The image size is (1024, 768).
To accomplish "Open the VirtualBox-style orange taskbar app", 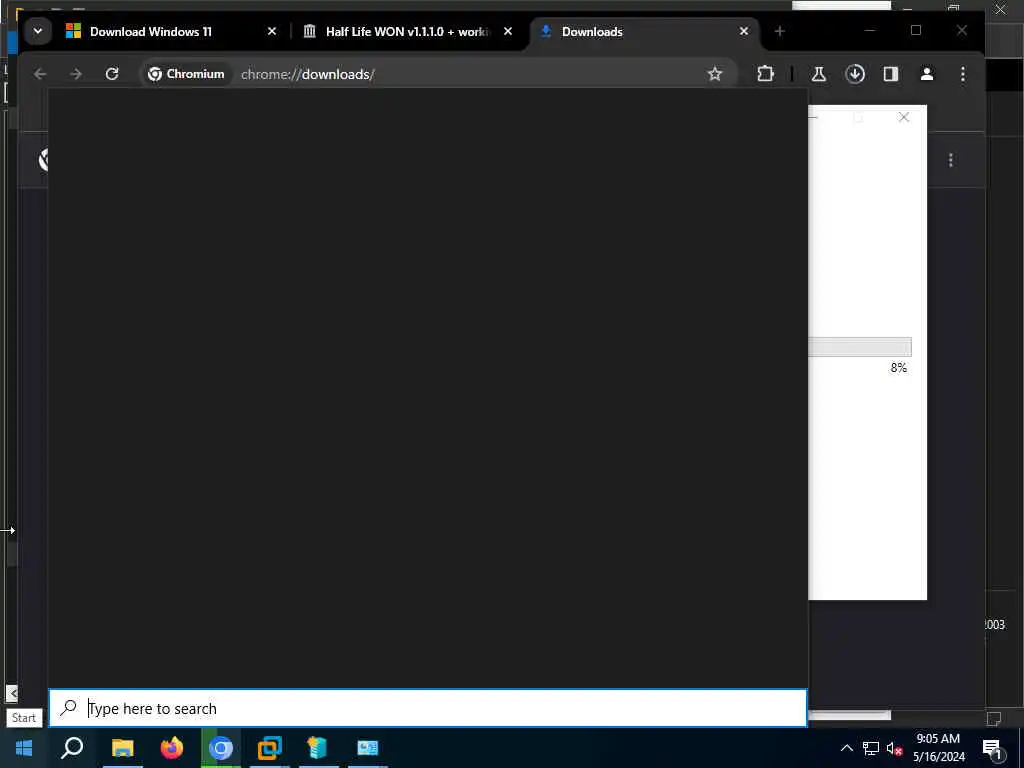I will (x=269, y=748).
